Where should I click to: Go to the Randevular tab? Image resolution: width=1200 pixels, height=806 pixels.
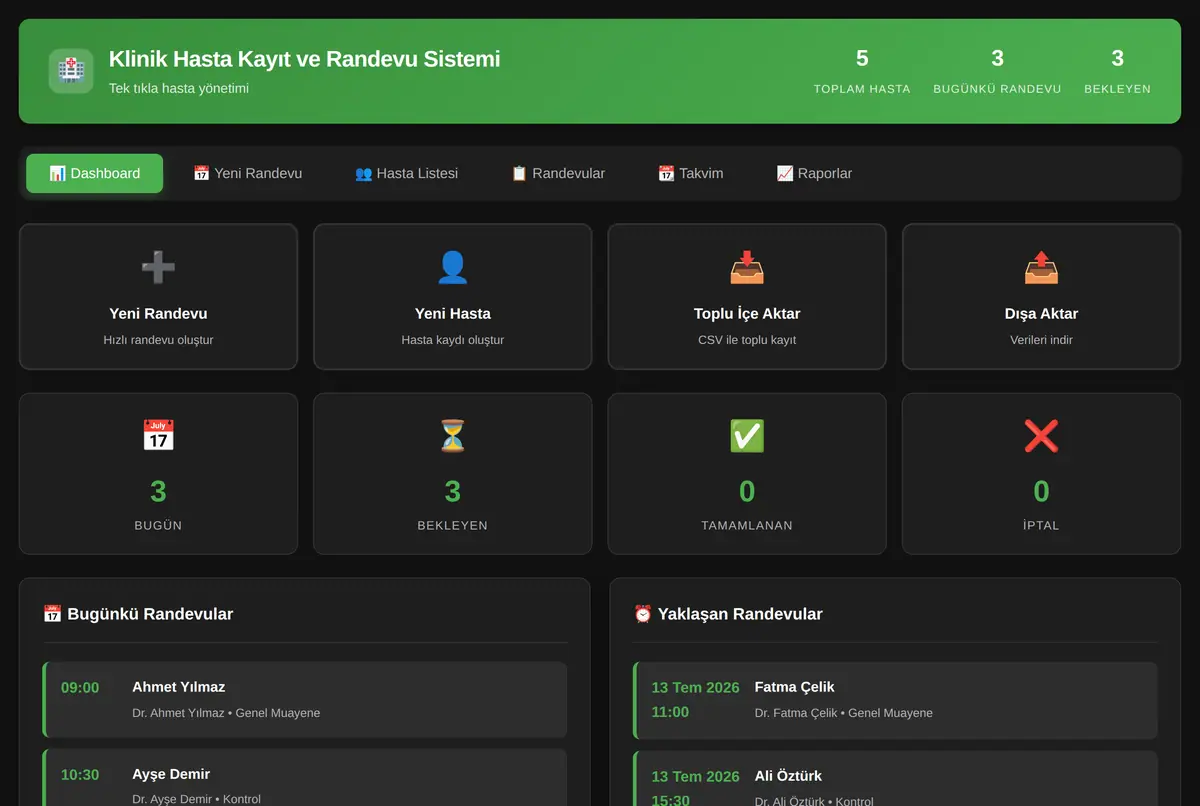click(x=558, y=173)
